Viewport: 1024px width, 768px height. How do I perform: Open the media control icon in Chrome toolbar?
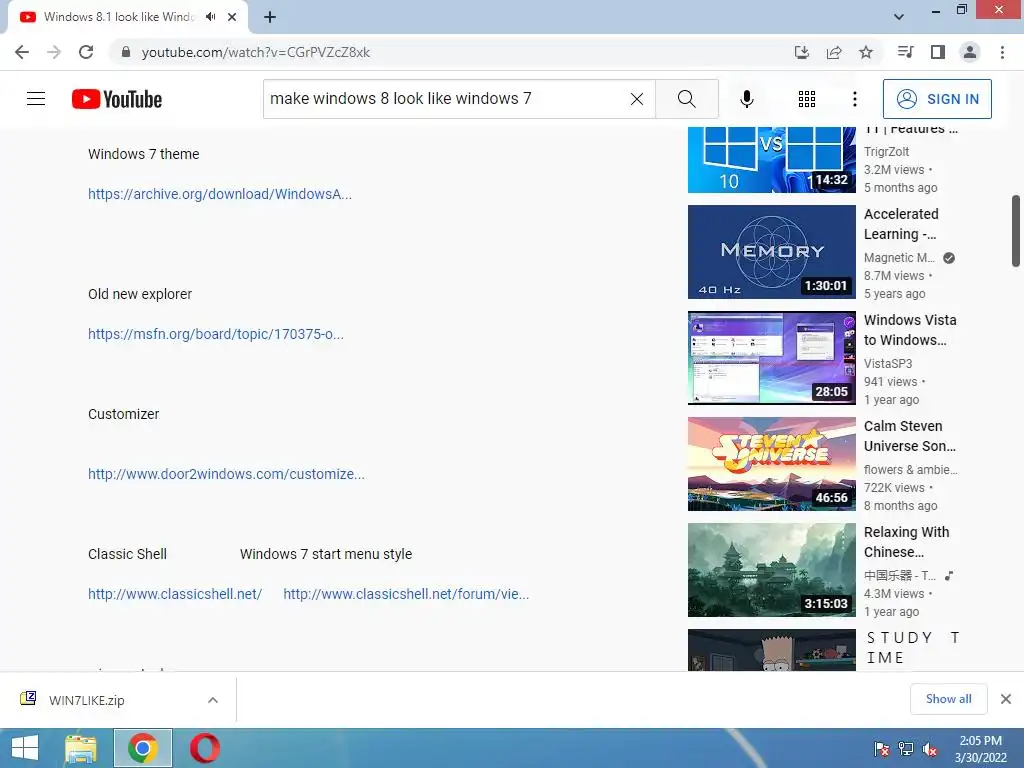[x=905, y=52]
